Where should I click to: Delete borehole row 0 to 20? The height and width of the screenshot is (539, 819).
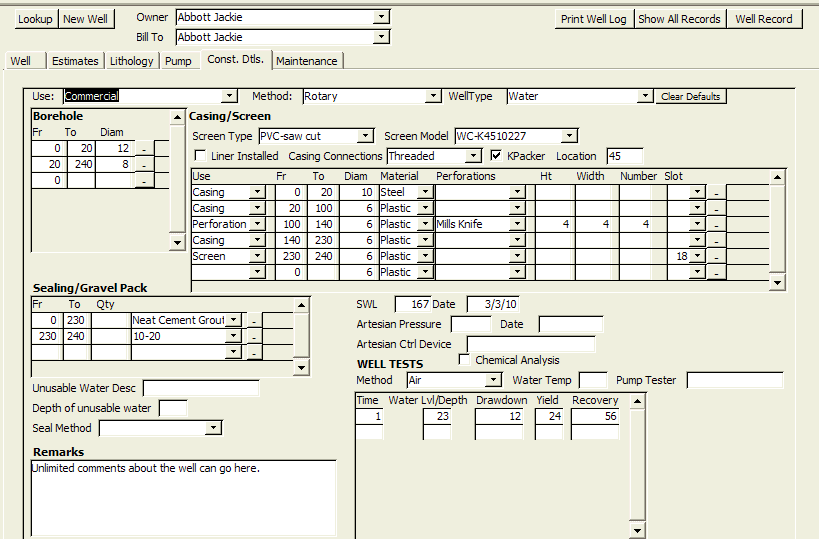tap(144, 149)
